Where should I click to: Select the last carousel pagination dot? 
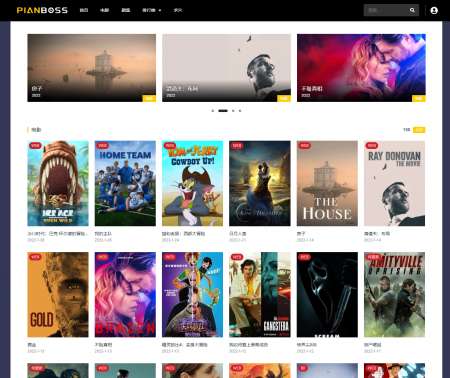(240, 111)
